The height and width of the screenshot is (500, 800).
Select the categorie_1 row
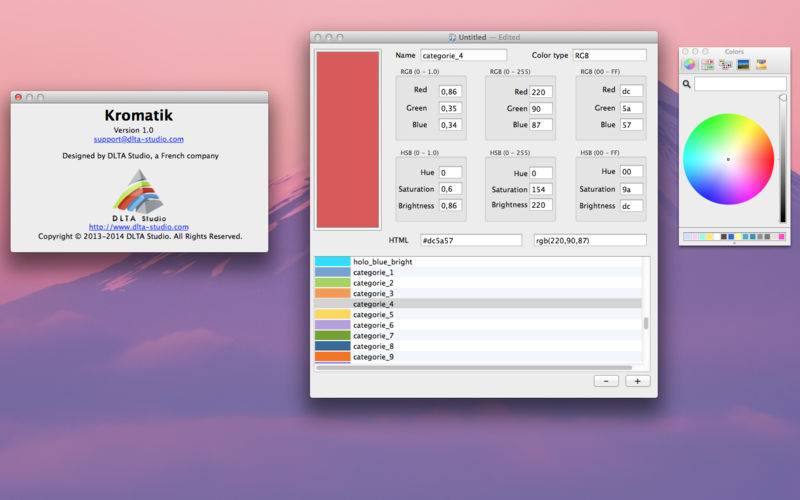(x=478, y=272)
